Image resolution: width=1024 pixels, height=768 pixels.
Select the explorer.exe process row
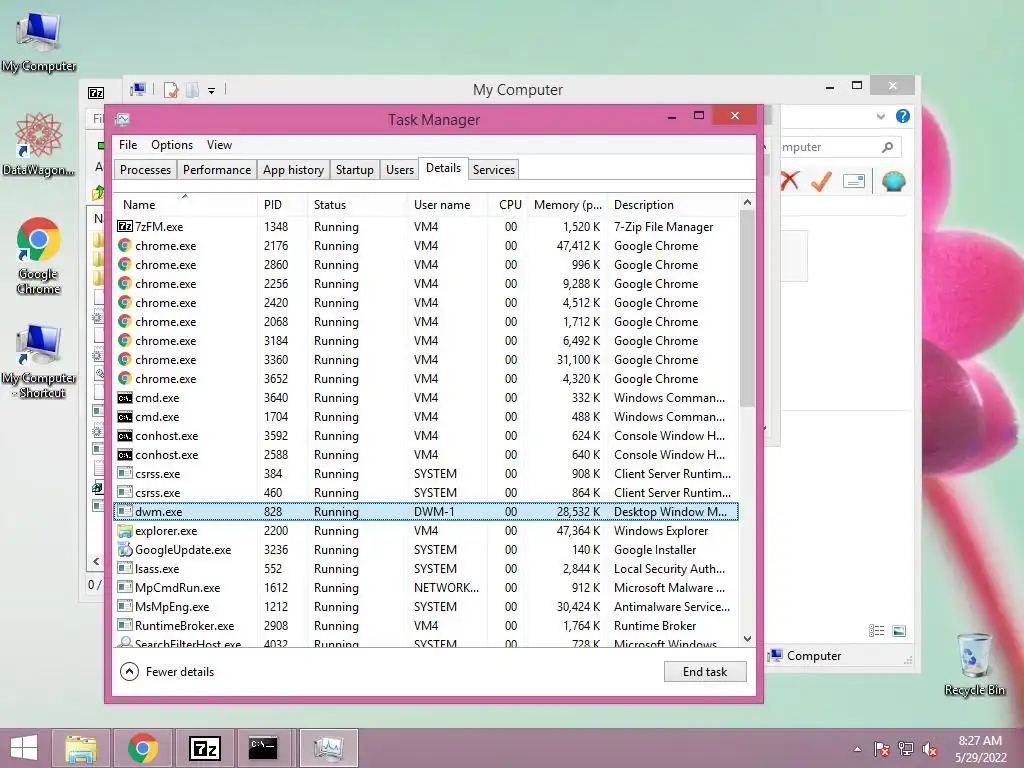(x=426, y=531)
